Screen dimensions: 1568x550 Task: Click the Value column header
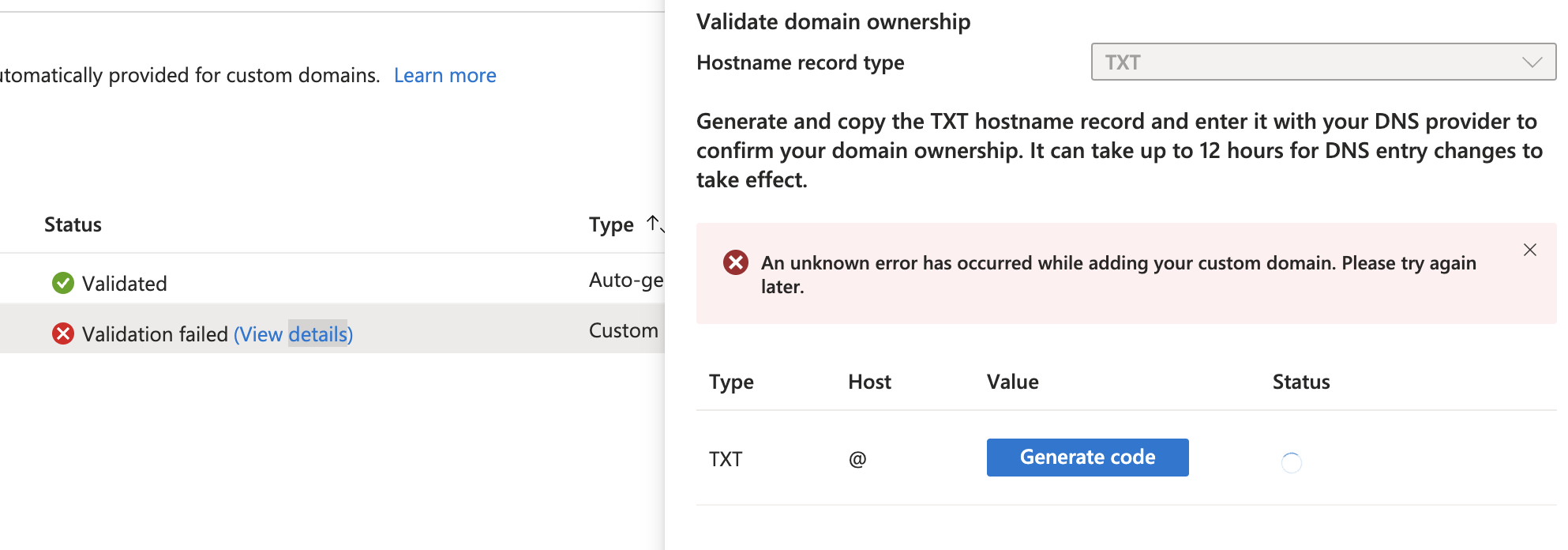coord(1012,382)
